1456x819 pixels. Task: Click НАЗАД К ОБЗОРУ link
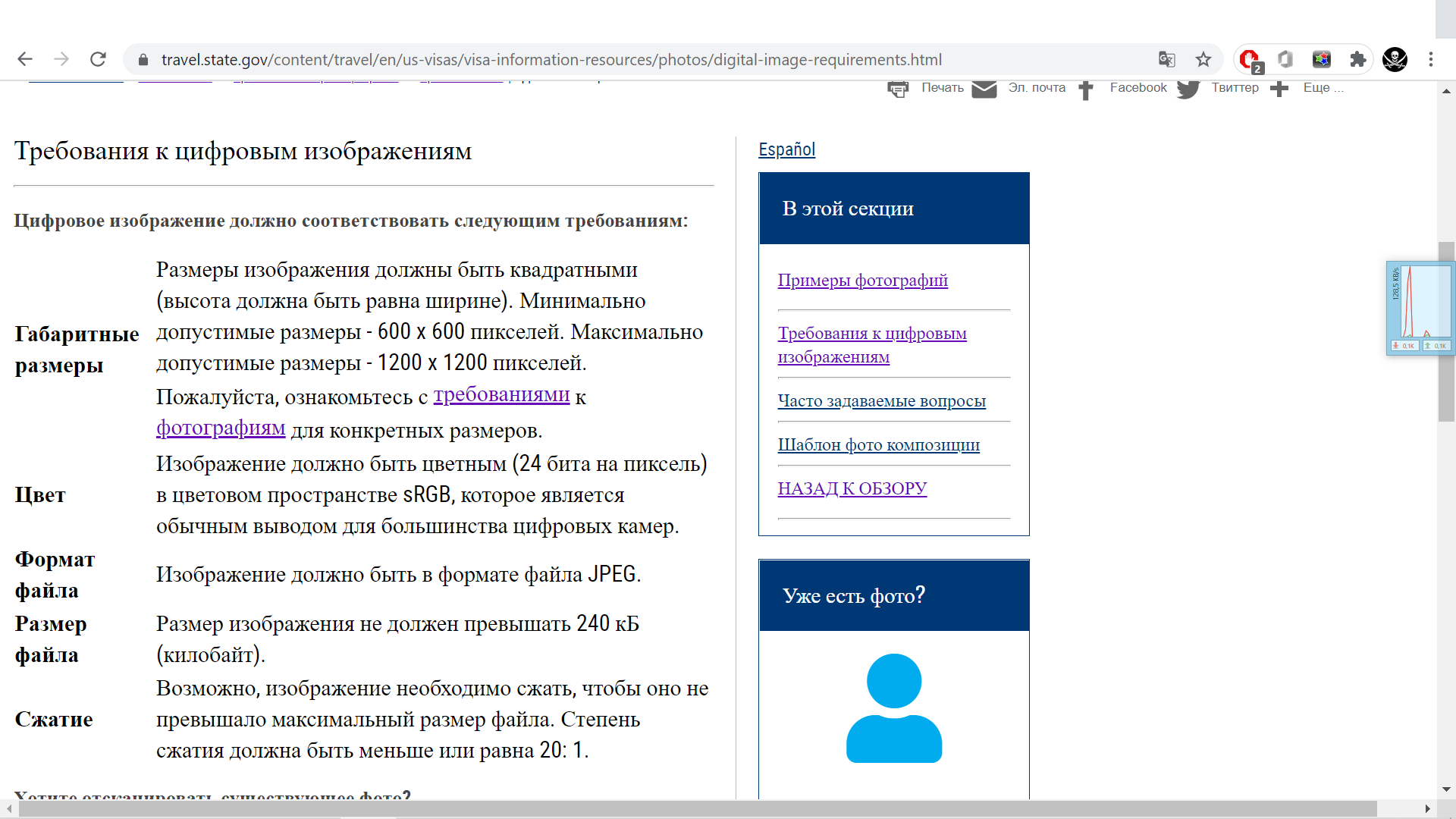852,488
